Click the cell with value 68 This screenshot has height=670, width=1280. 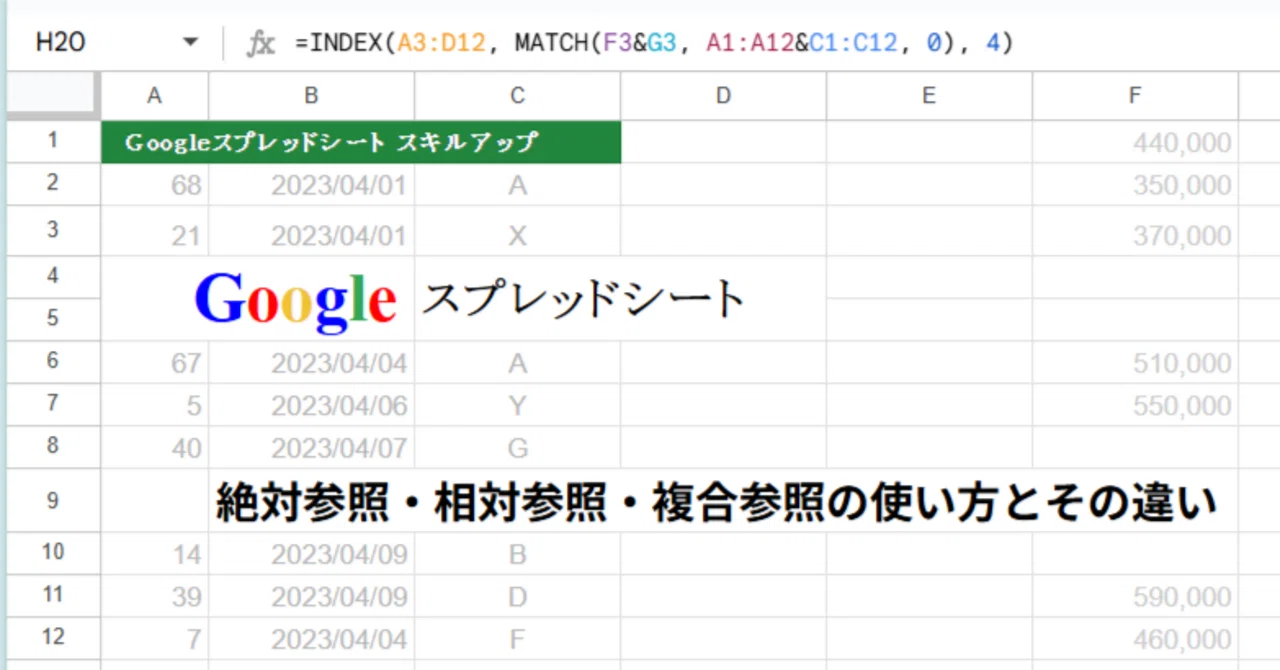[x=155, y=185]
